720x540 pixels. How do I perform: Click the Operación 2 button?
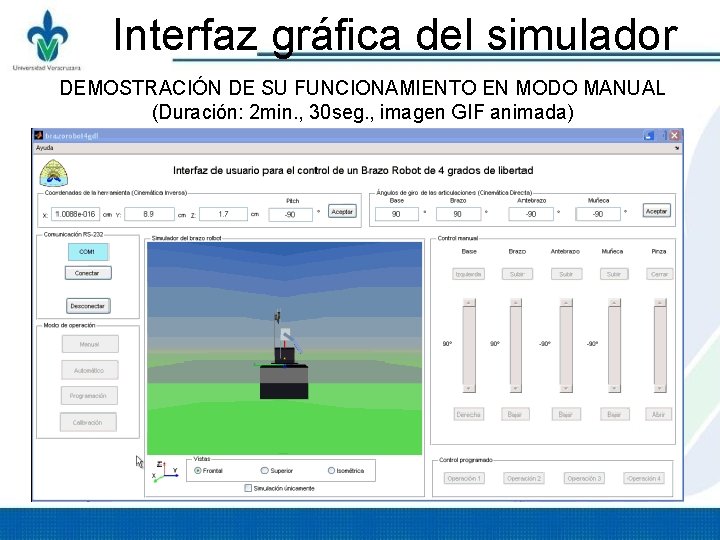point(524,478)
